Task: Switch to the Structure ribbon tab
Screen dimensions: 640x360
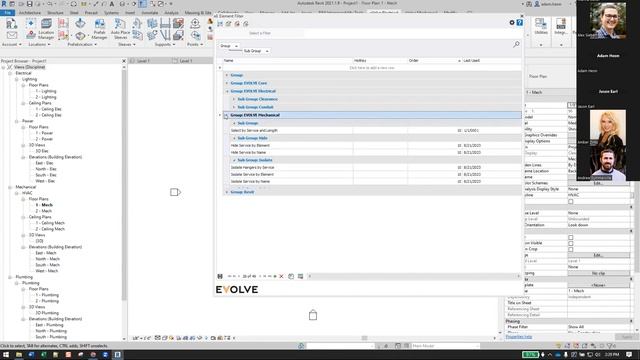Action: [56, 13]
